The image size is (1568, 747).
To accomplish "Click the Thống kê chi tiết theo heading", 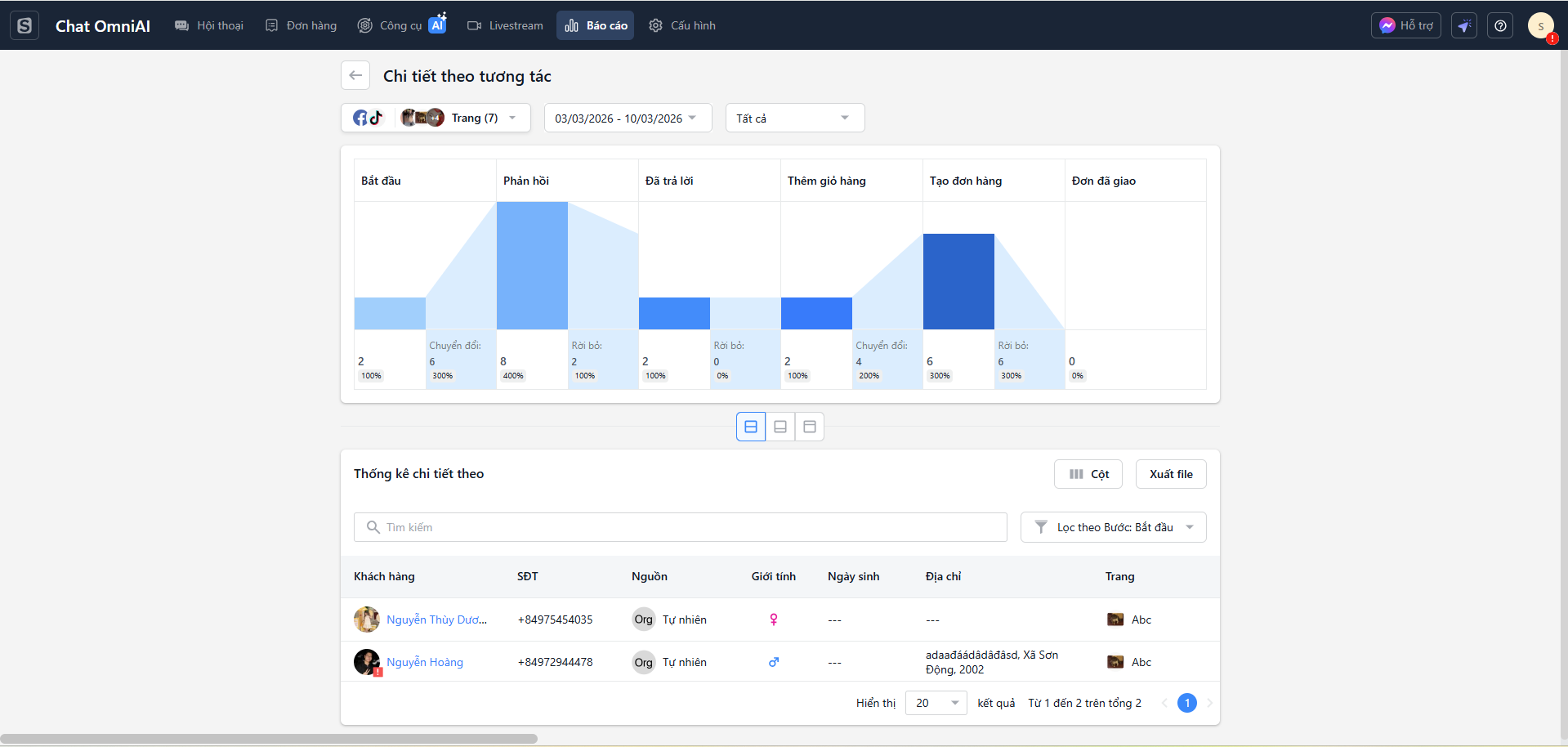I will click(418, 474).
